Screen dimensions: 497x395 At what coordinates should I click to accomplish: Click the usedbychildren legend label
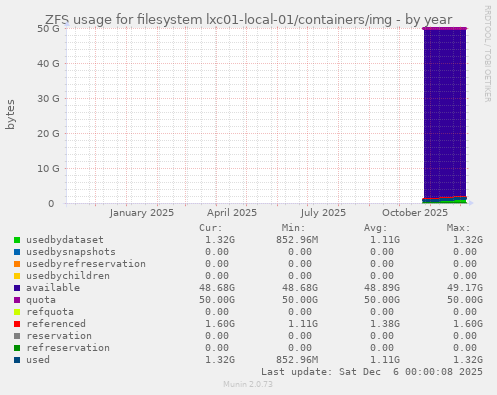(x=68, y=276)
